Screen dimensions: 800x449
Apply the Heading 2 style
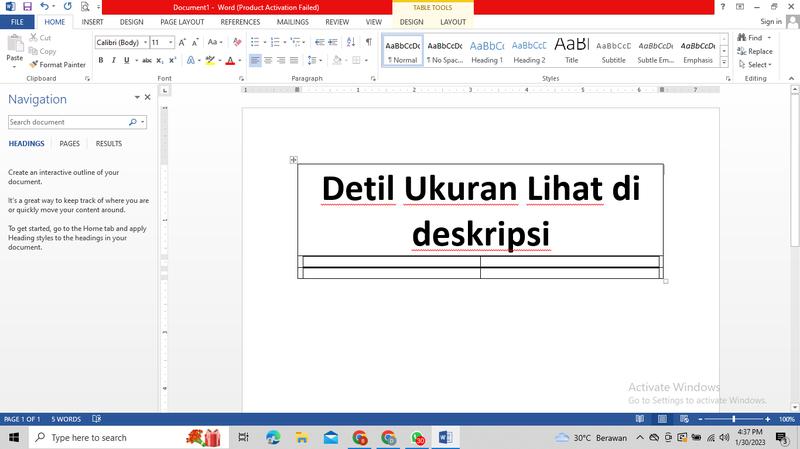(x=529, y=51)
